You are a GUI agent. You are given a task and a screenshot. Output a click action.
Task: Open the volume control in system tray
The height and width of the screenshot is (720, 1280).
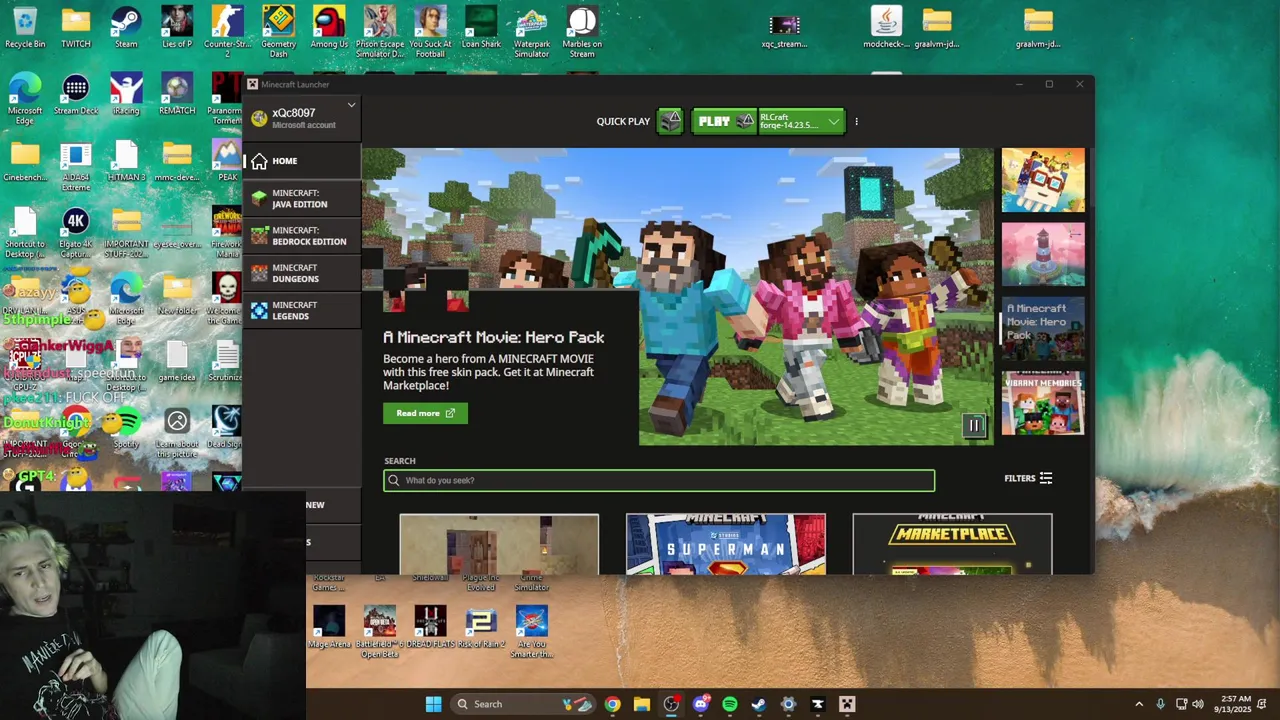click(1198, 704)
